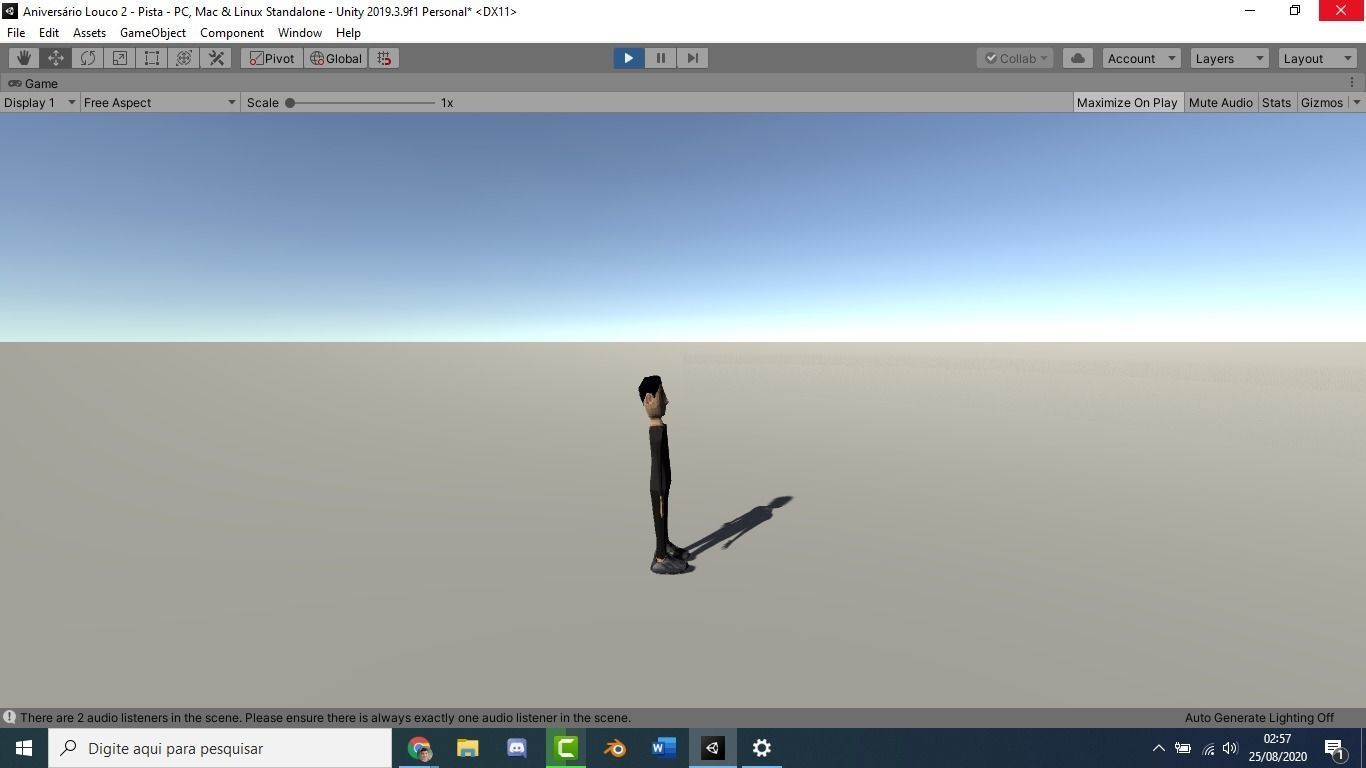The width and height of the screenshot is (1366, 768).
Task: Open custom editor tools
Action: point(216,58)
